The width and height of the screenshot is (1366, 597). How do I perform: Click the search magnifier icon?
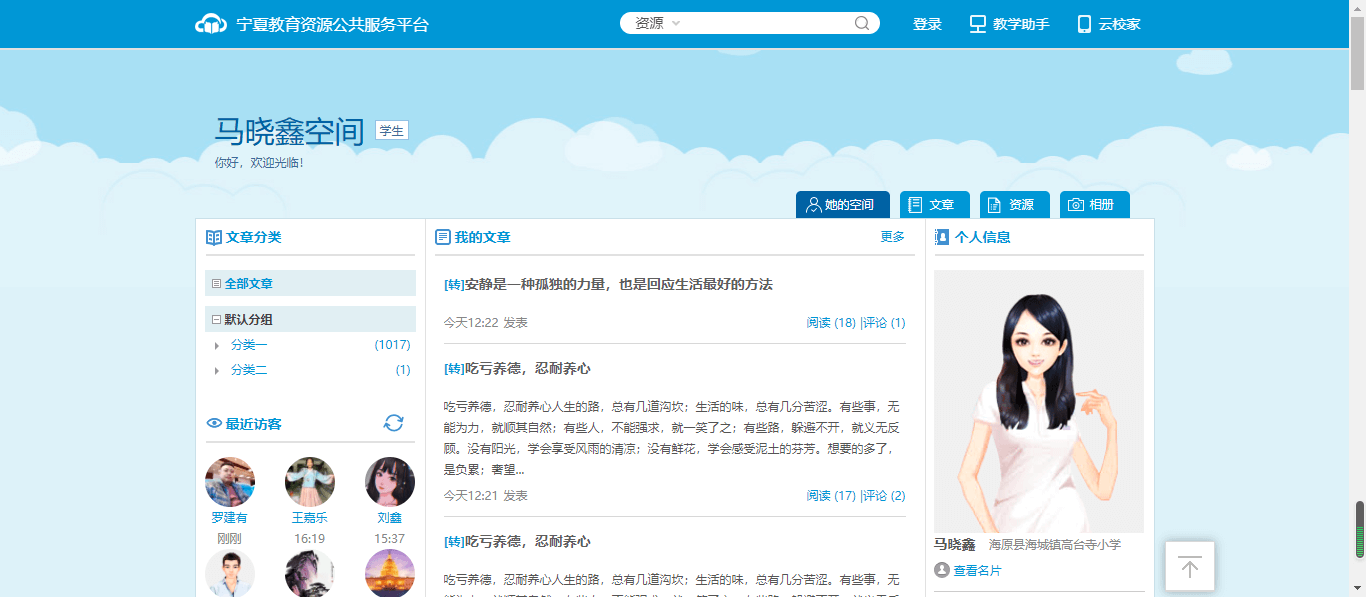861,24
